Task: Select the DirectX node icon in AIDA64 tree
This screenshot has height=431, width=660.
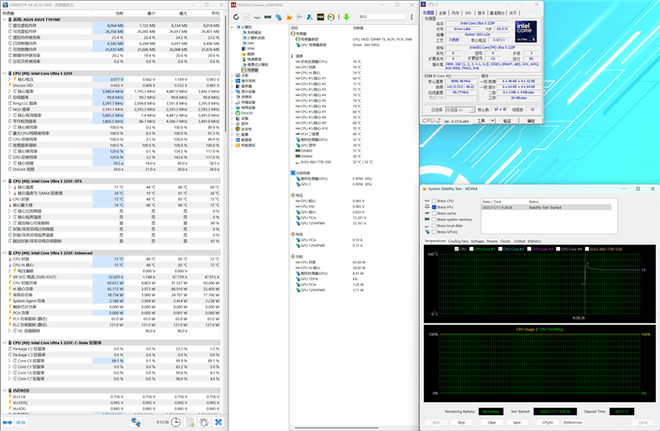Action: pyautogui.click(x=236, y=112)
